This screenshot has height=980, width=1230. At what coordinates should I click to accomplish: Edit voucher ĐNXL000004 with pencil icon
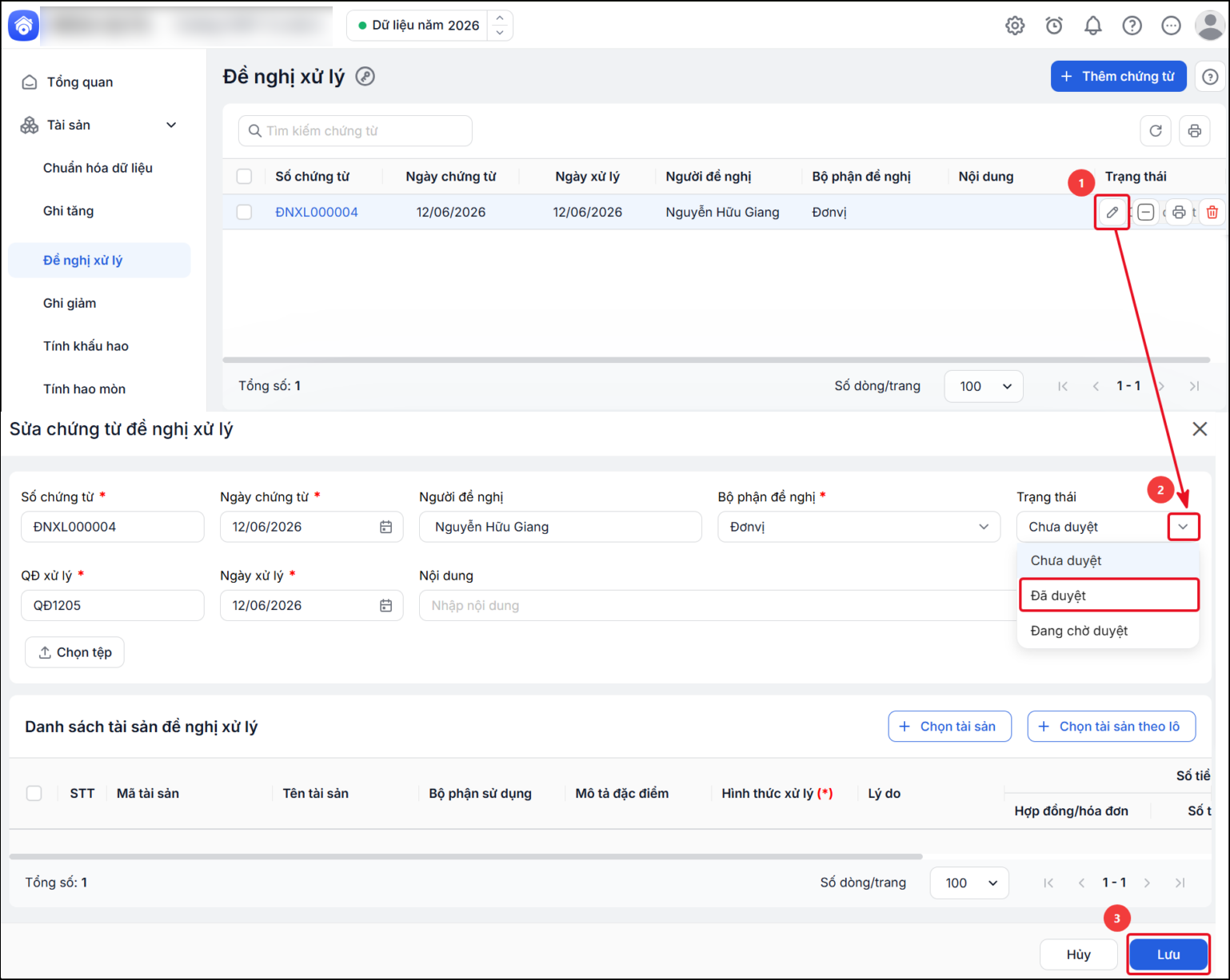[1112, 213]
